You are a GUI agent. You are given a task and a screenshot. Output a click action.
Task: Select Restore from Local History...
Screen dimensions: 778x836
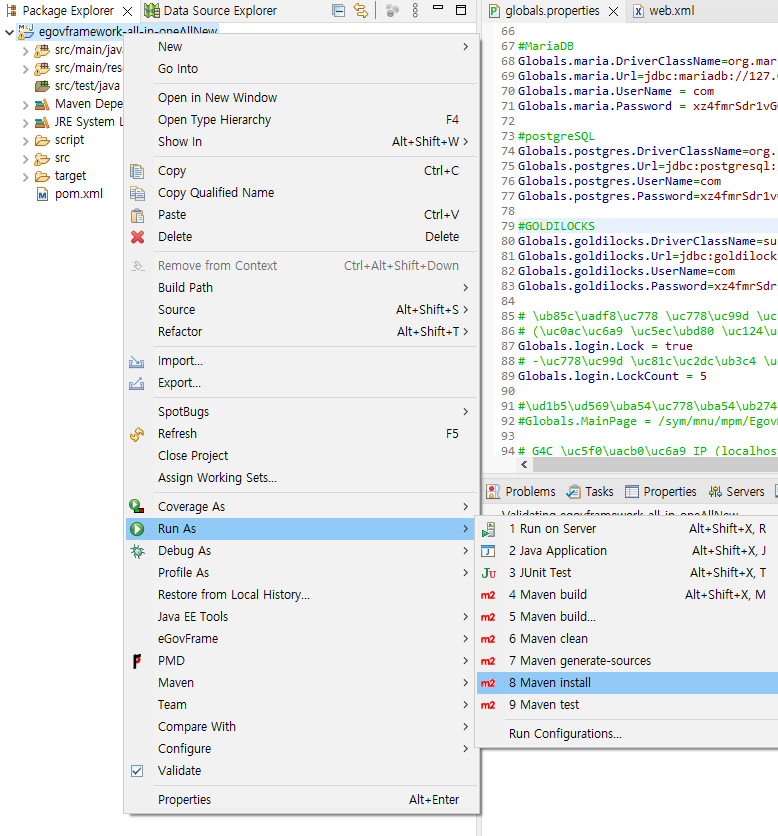coord(301,595)
